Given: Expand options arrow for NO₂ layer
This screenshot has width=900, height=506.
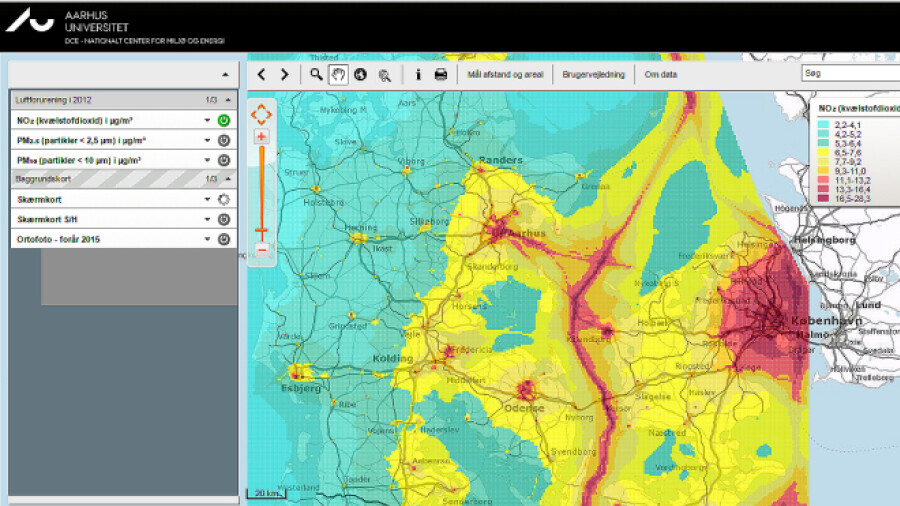Looking at the screenshot, I should point(208,120).
